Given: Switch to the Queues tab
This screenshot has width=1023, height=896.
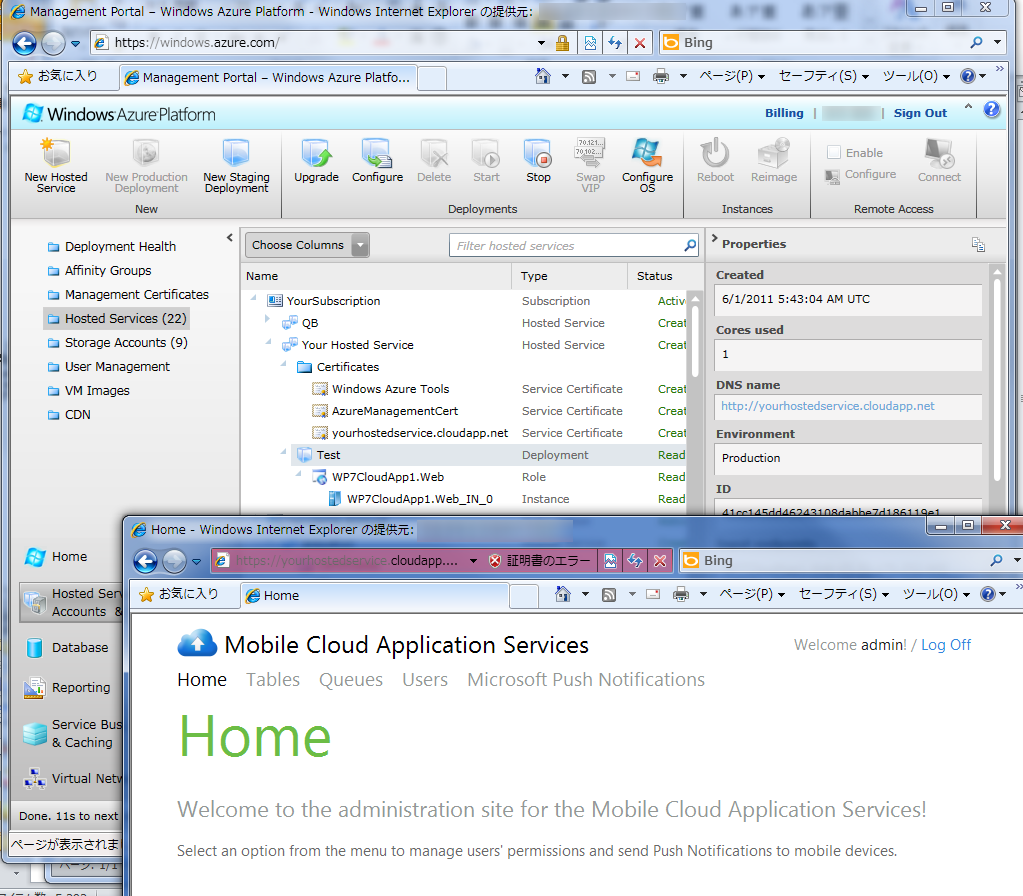Looking at the screenshot, I should tap(350, 679).
